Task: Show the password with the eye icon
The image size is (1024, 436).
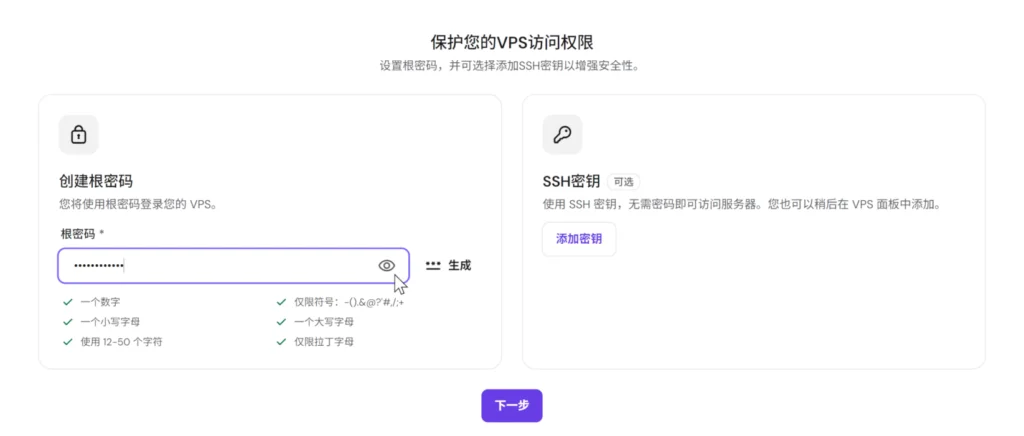Action: click(x=387, y=266)
